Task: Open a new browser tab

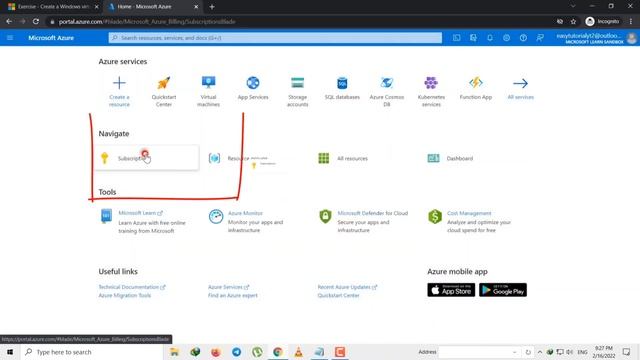Action: [x=212, y=7]
